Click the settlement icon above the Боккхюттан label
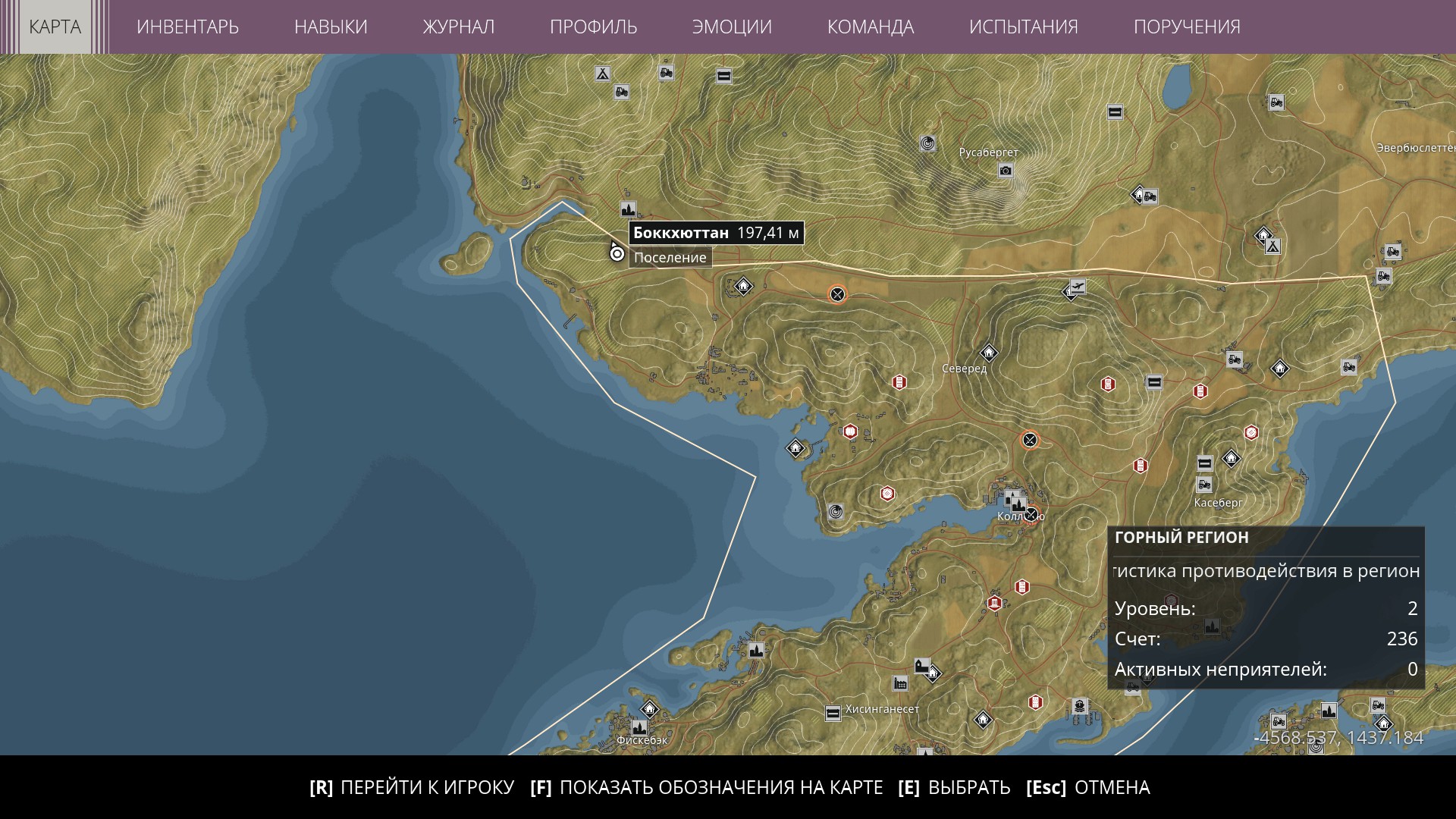Screen dimensions: 1456x819 (628, 209)
